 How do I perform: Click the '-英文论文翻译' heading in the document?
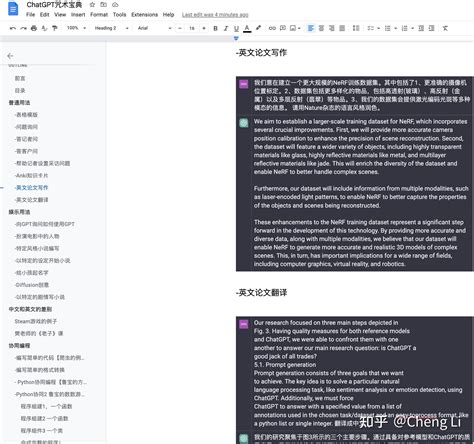pyautogui.click(x=261, y=293)
